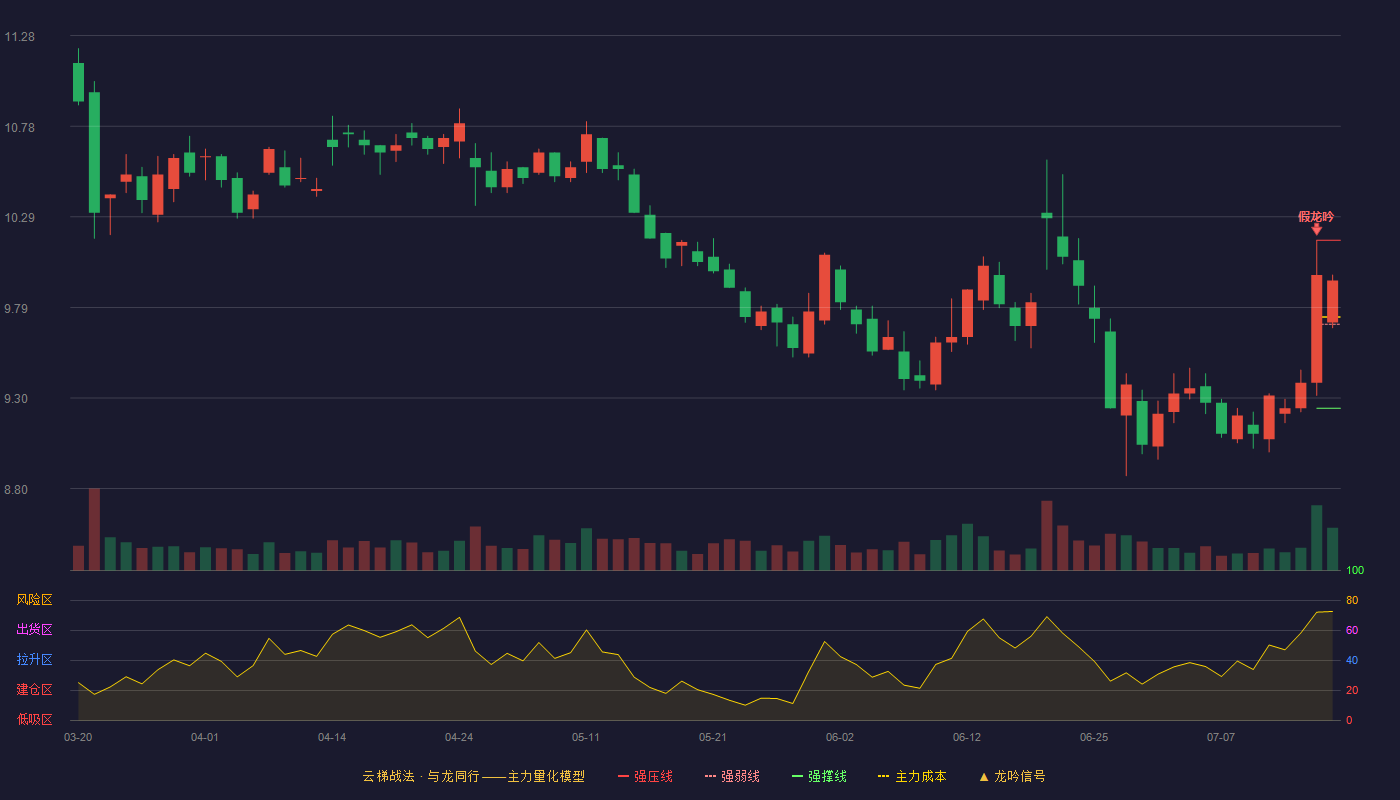Screen dimensions: 1400x800
Task: Click the 03-20 date label
Action: tap(78, 737)
